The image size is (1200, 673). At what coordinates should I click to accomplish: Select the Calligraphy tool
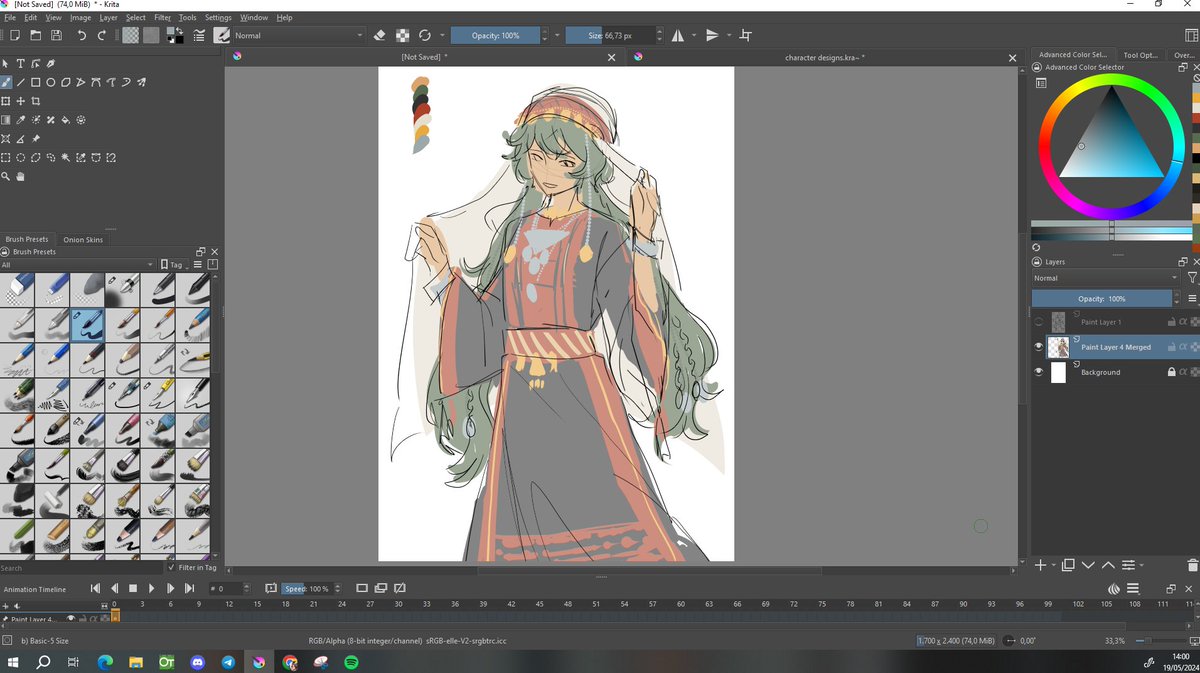click(x=50, y=63)
